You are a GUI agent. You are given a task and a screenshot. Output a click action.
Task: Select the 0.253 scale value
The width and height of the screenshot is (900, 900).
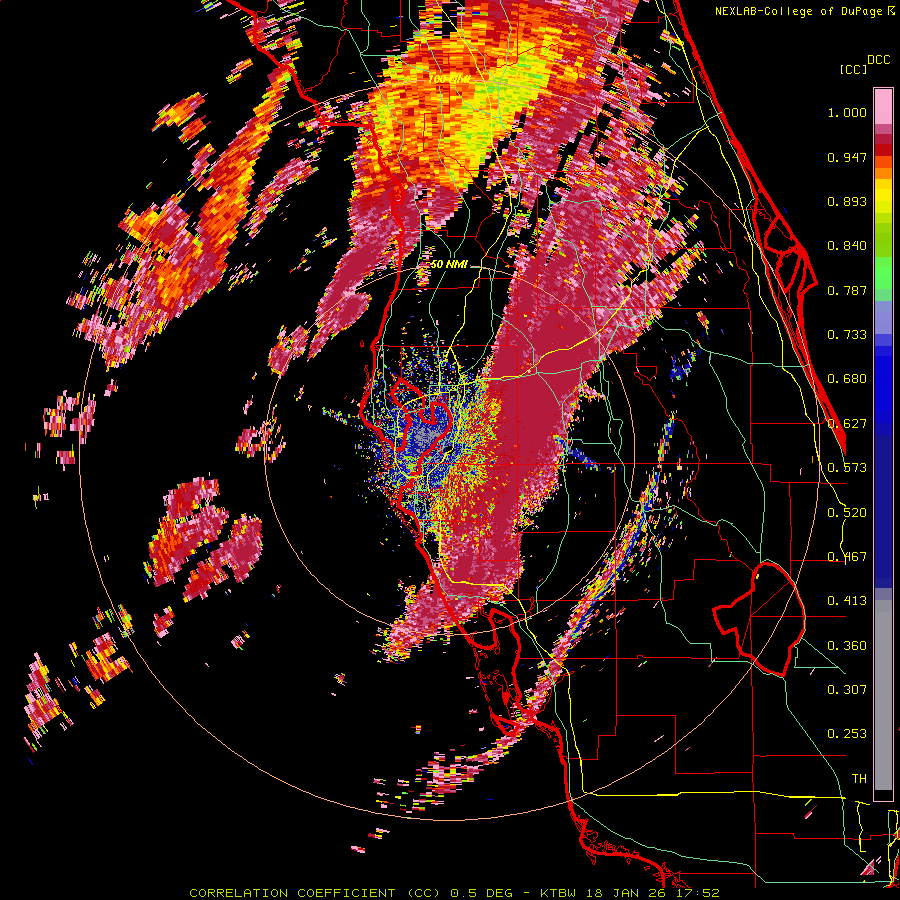(847, 734)
